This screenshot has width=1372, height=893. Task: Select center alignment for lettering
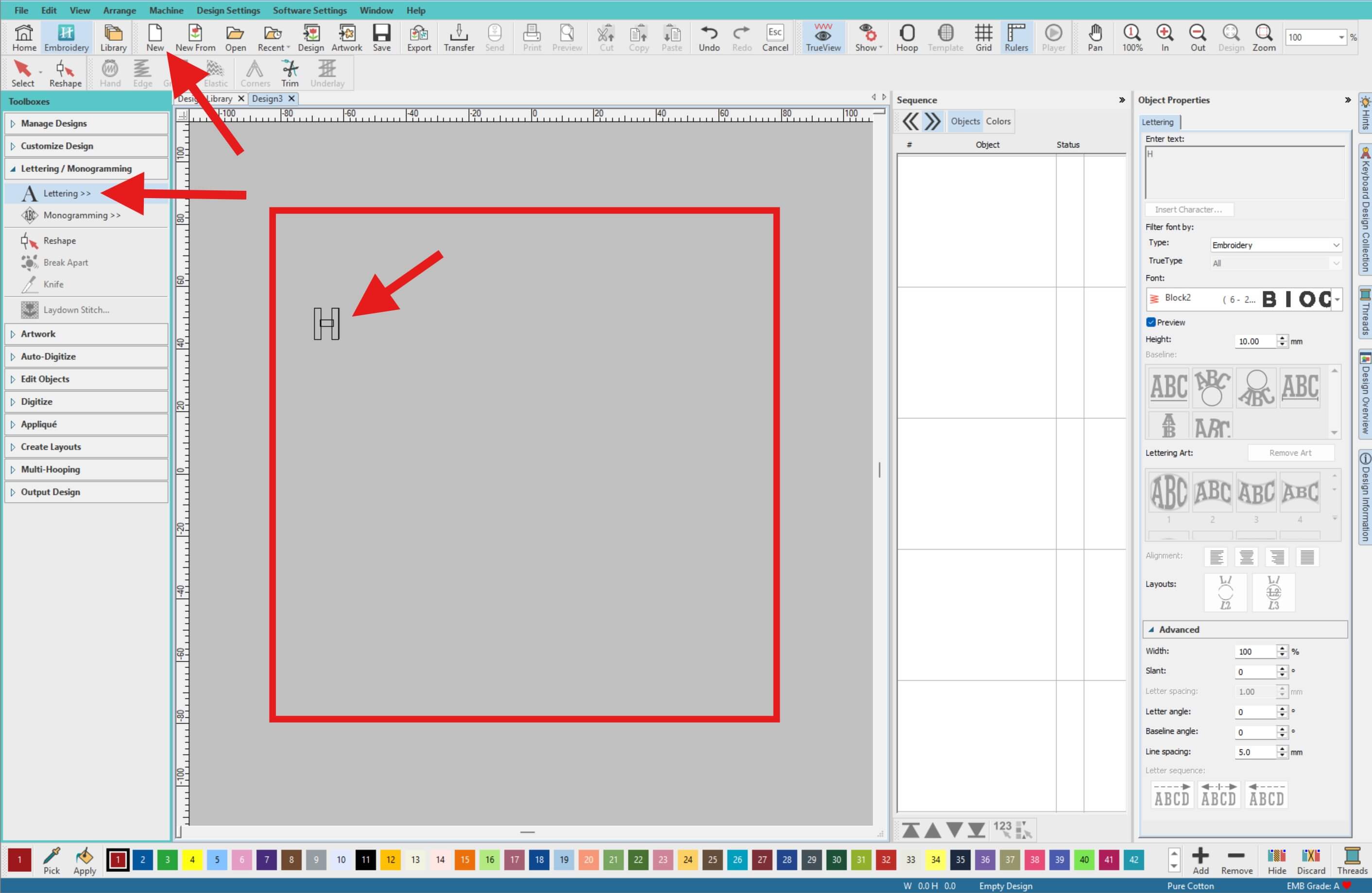coord(1246,557)
